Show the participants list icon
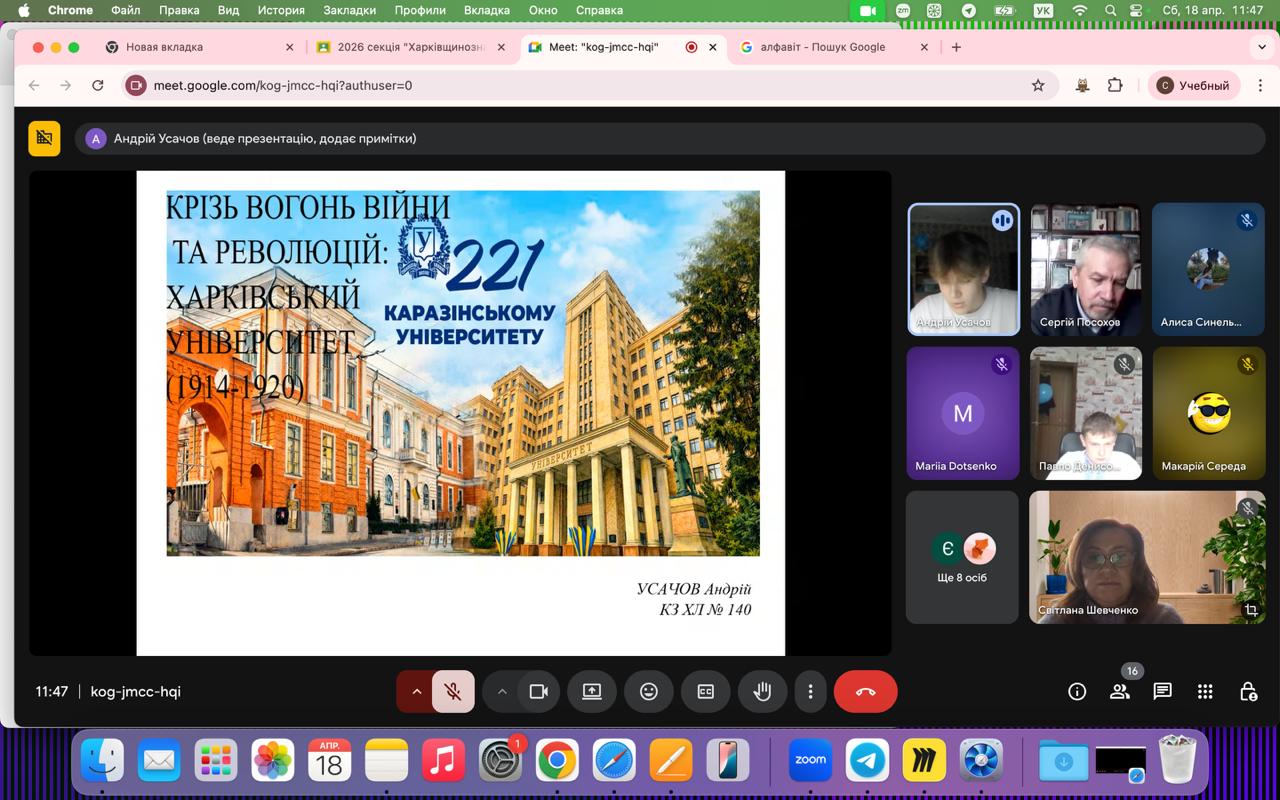Image resolution: width=1280 pixels, height=800 pixels. tap(1119, 692)
